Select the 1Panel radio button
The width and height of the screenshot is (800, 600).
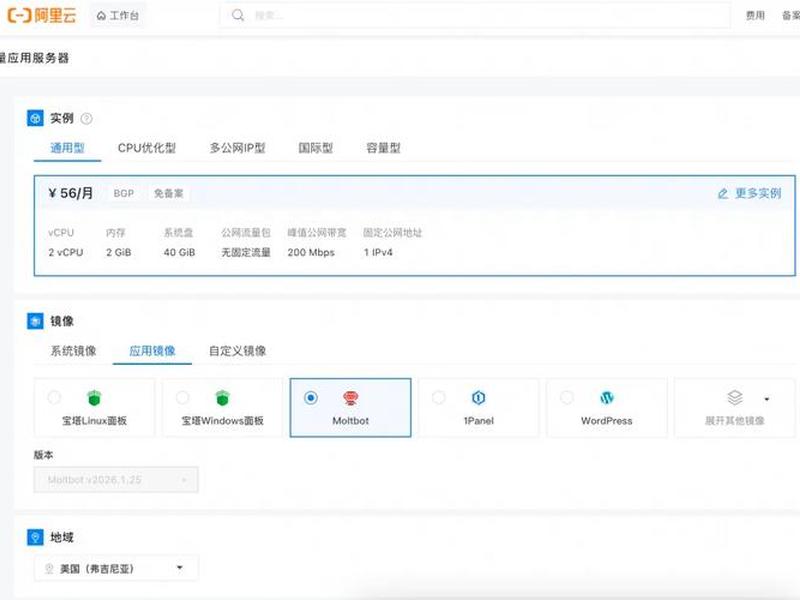point(438,397)
